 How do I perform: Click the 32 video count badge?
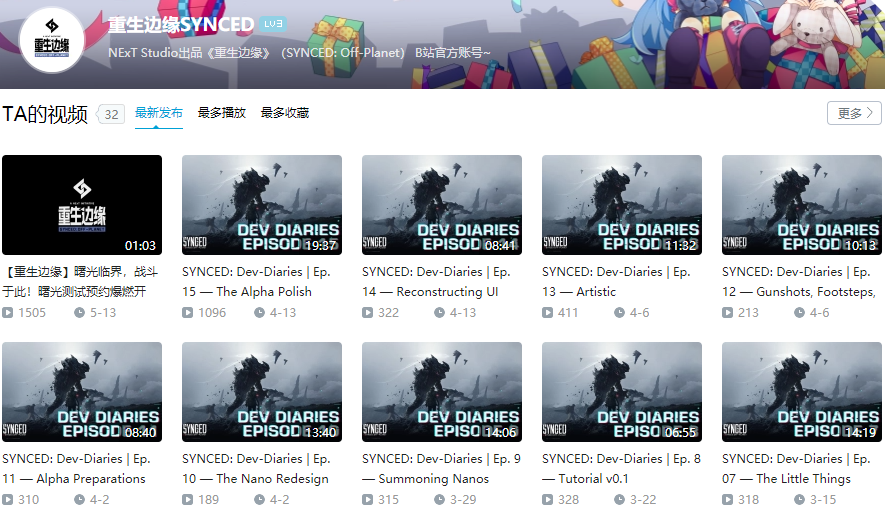pyautogui.click(x=111, y=115)
